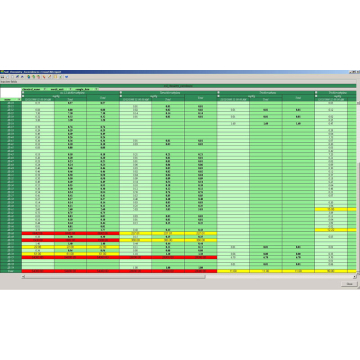Collapse the first chemical column group box
360x360 pixels.
pyautogui.click(x=23, y=92)
